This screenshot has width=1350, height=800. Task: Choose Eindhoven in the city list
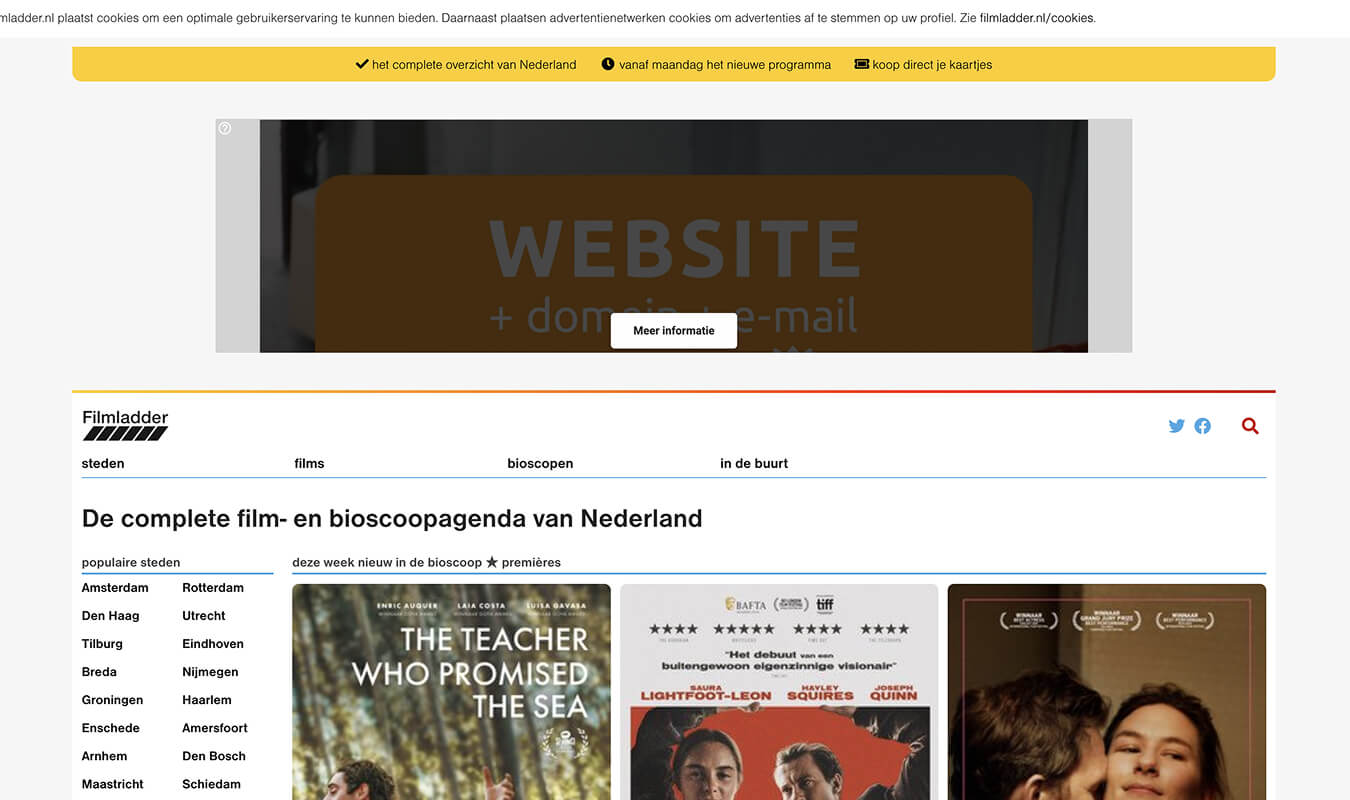click(x=213, y=644)
